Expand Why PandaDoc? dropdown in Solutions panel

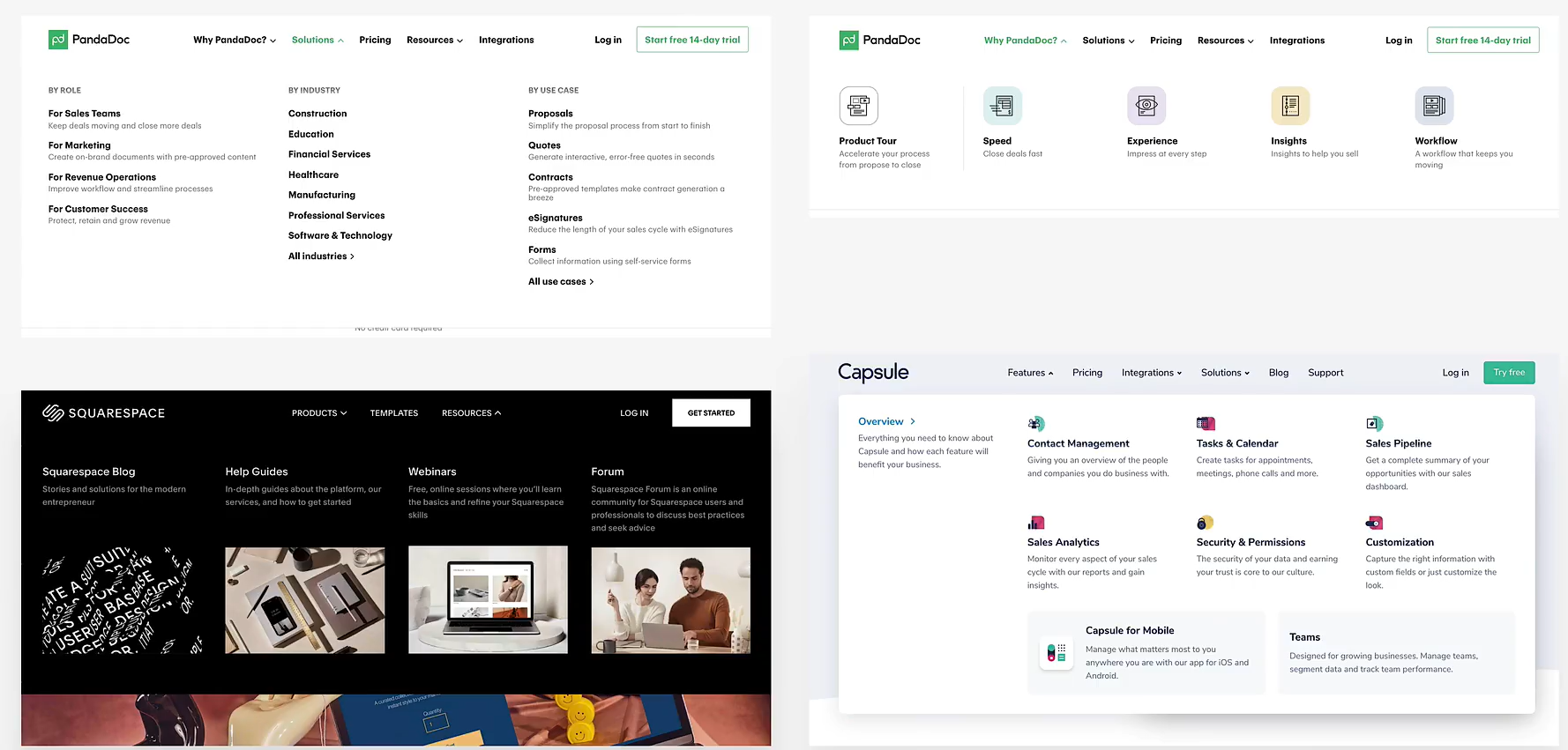point(235,40)
